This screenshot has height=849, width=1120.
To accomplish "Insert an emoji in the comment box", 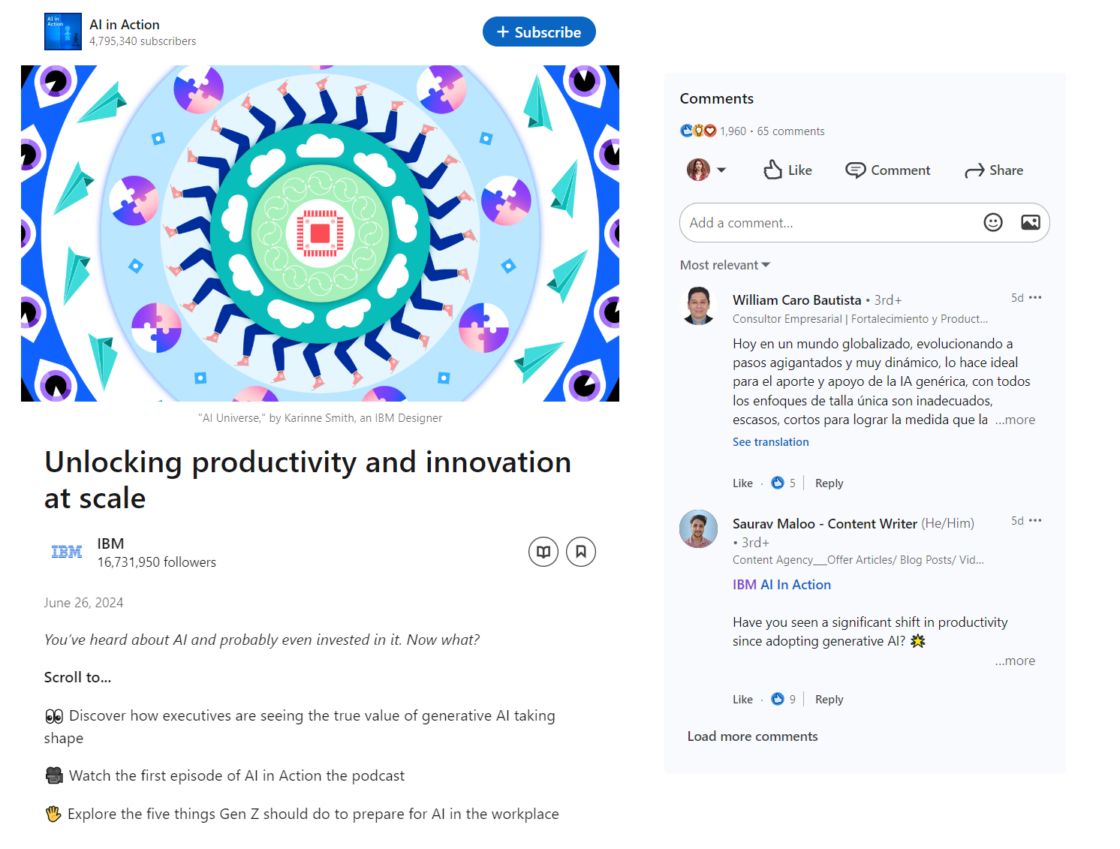I will [993, 222].
